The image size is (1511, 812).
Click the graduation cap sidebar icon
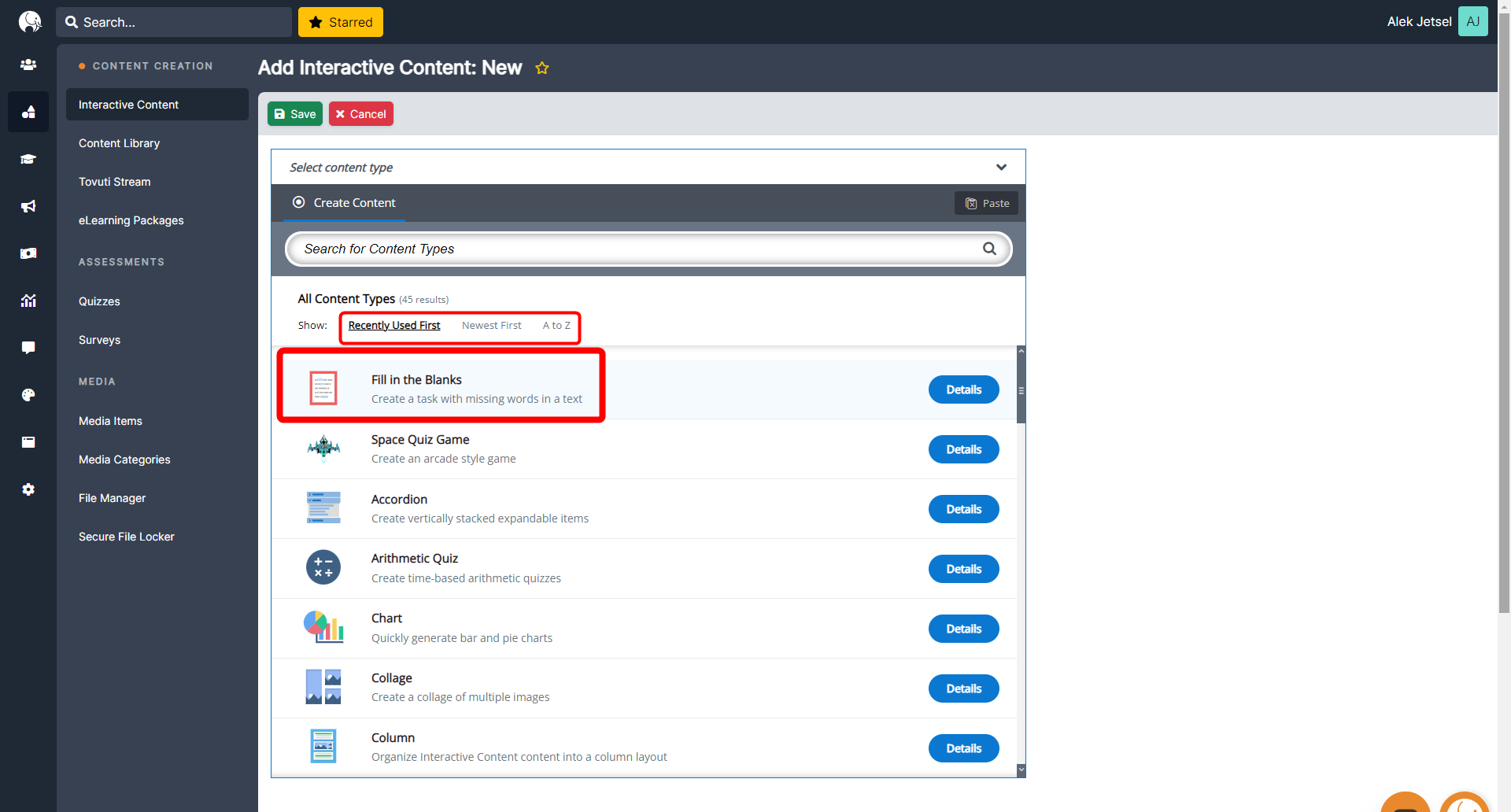point(28,159)
